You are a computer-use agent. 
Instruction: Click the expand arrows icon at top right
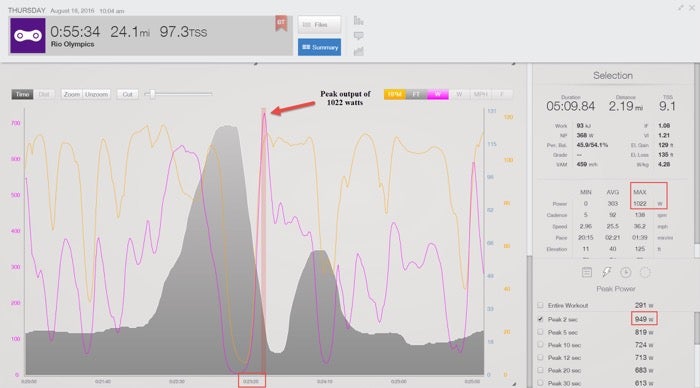coord(680,8)
